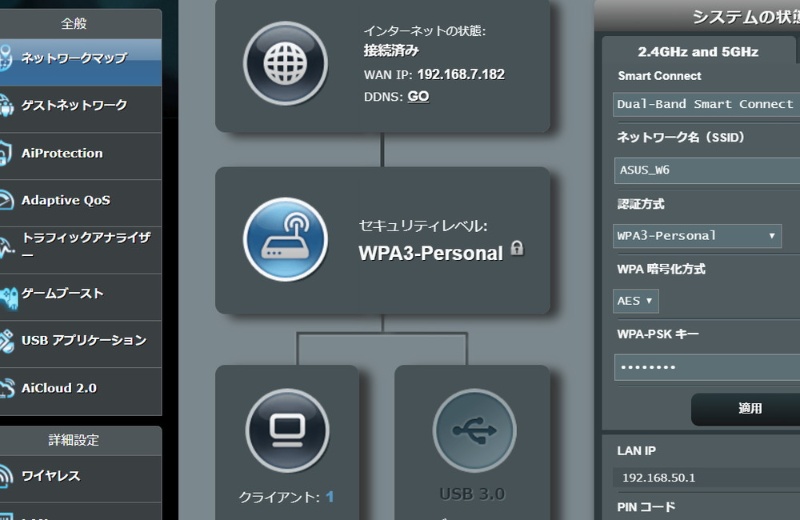Click the USB 3.0 device icon
The height and width of the screenshot is (520, 800).
[x=473, y=429]
